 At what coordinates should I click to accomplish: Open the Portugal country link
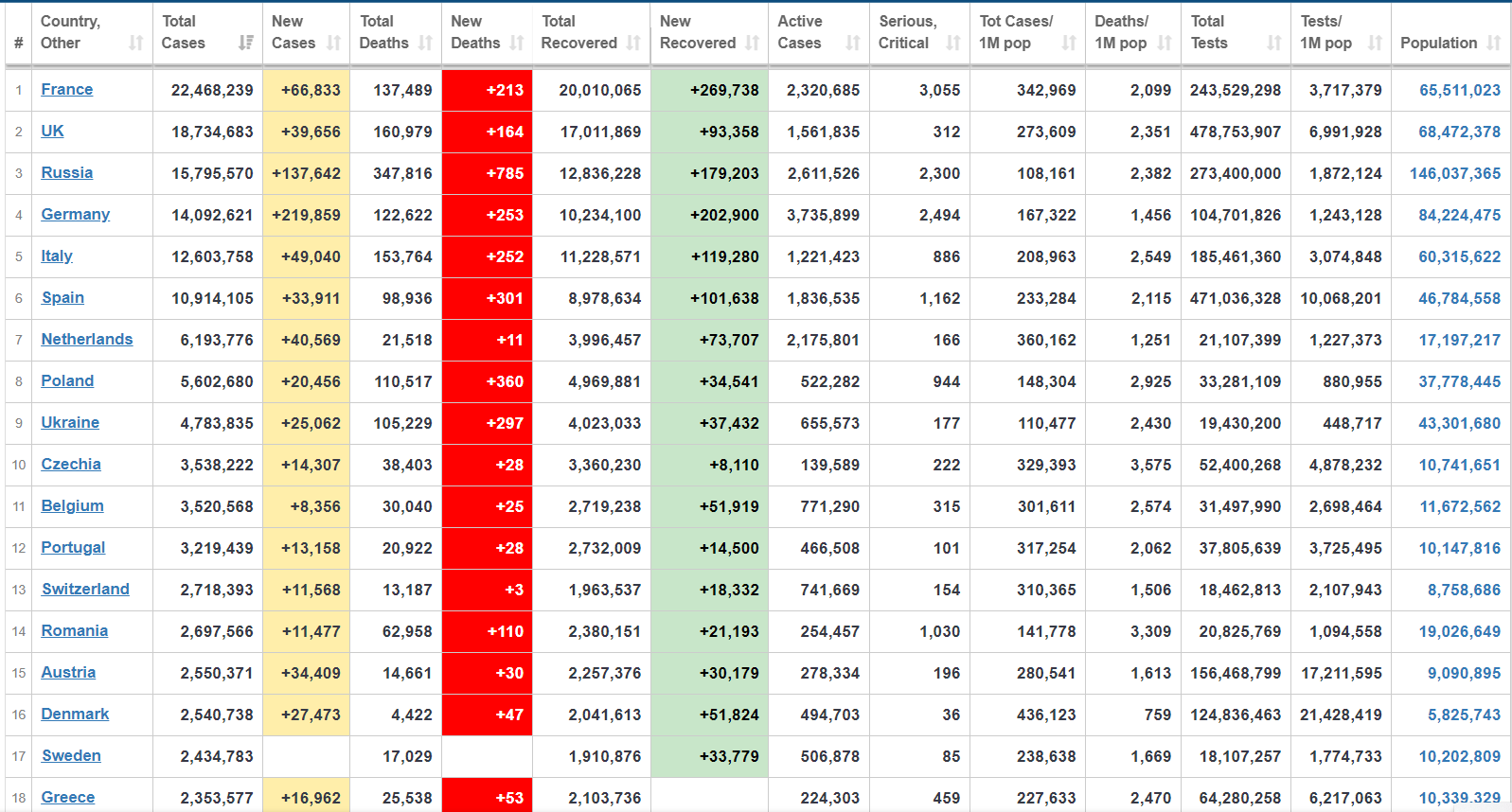pyautogui.click(x=73, y=547)
